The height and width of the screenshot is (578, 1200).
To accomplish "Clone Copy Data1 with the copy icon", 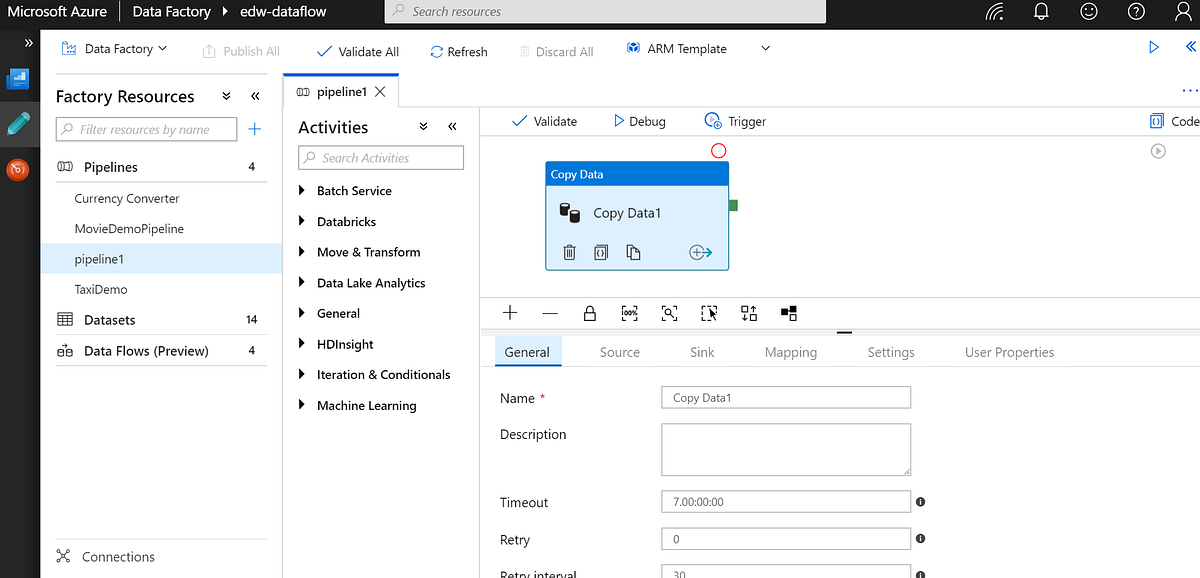I will (x=633, y=252).
